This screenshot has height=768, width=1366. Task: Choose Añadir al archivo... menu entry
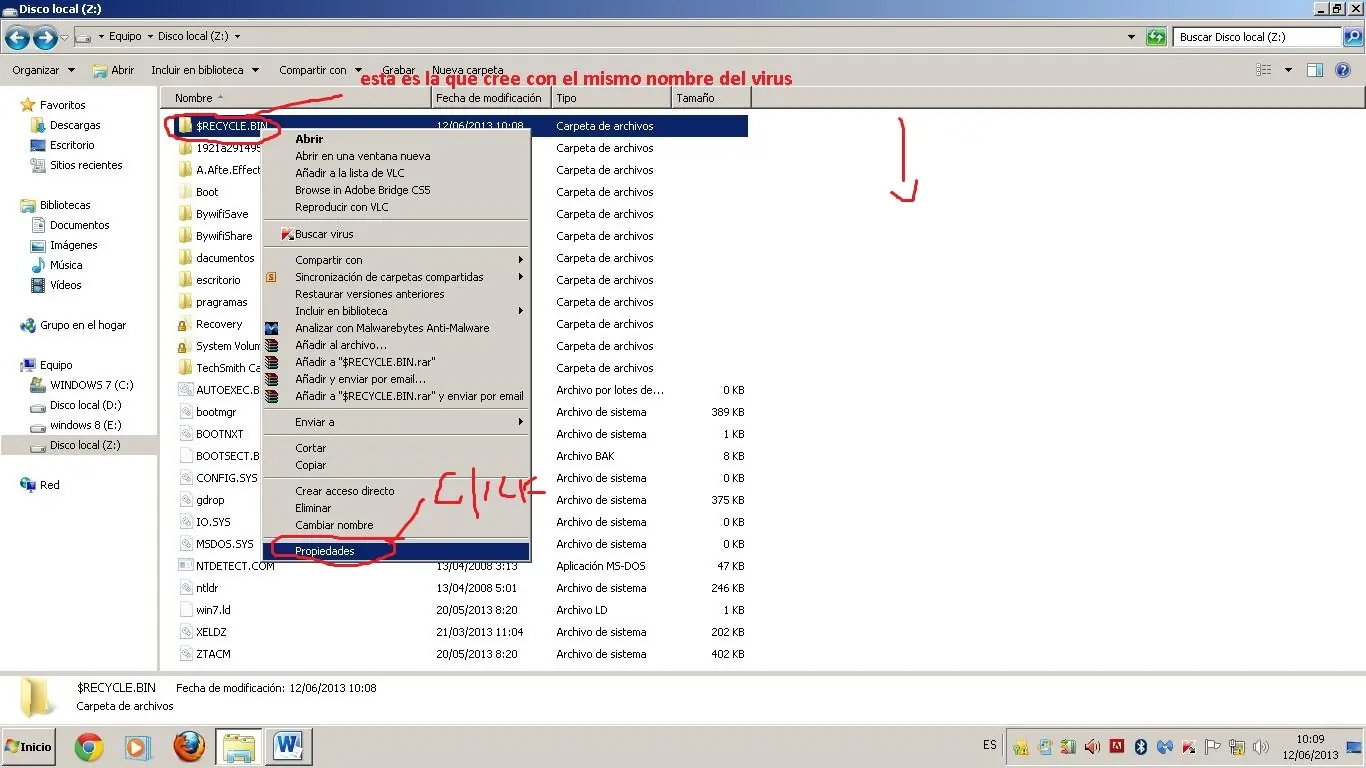[396, 345]
